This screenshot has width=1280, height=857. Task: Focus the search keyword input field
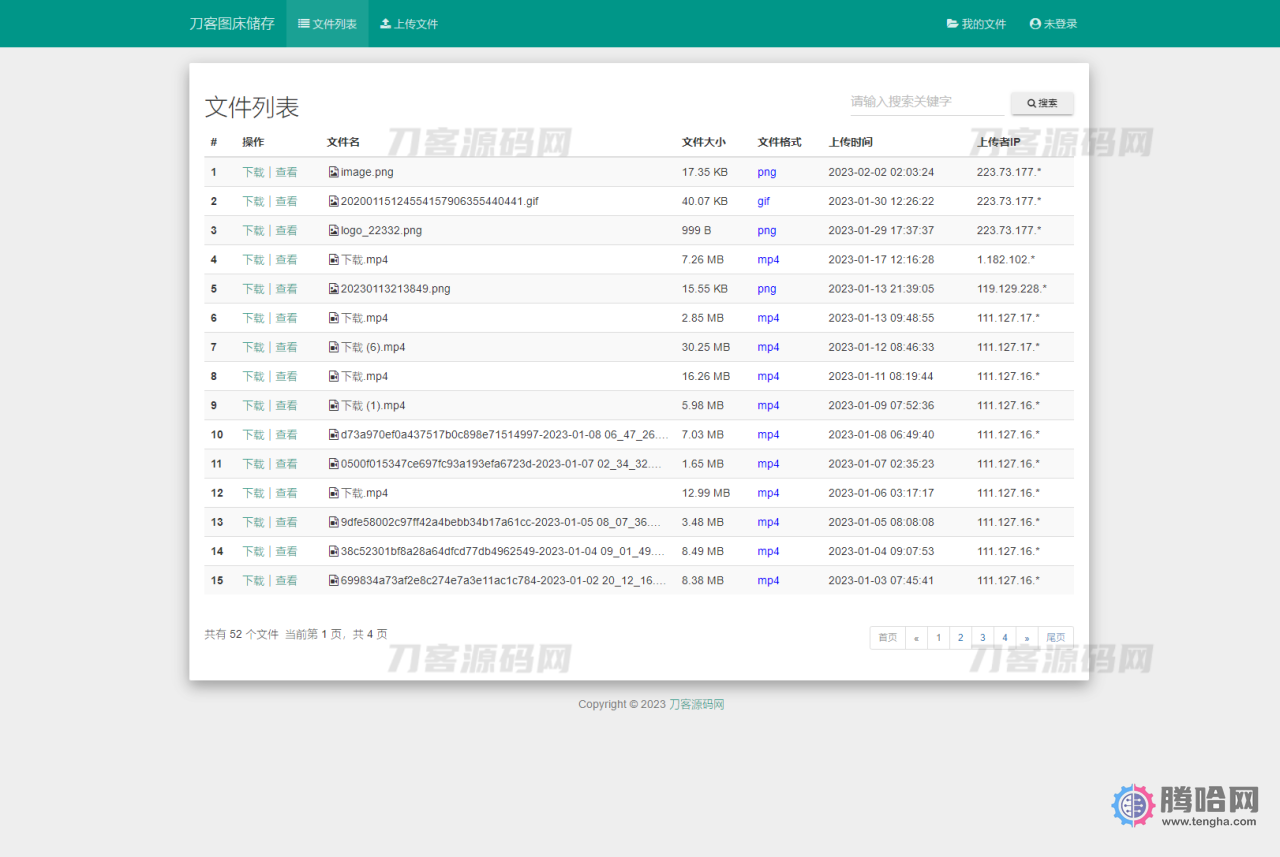[927, 102]
